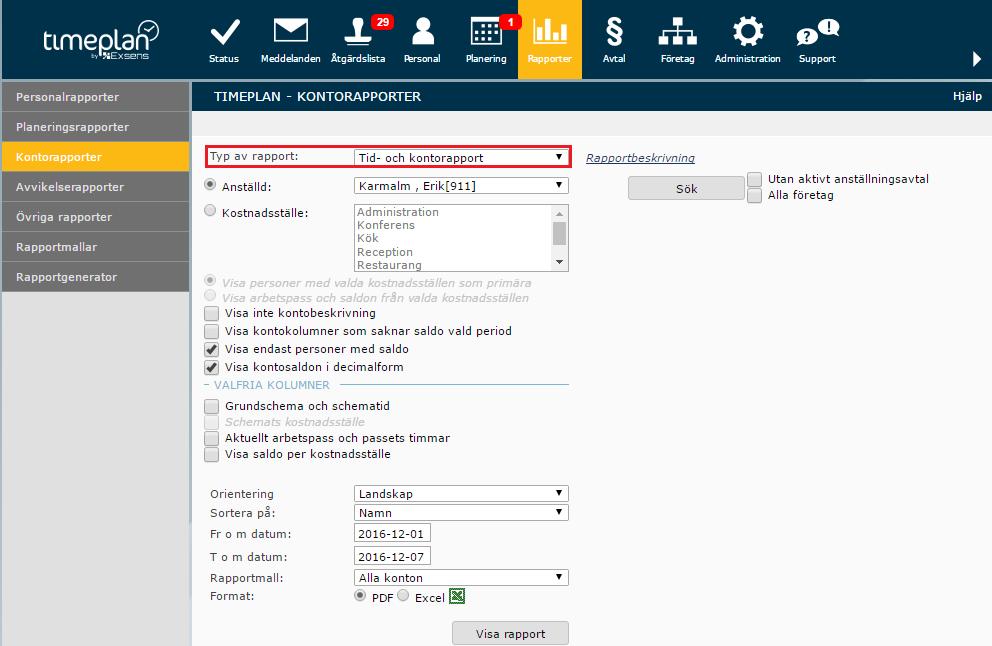
Task: Open Företag organization chart icon
Action: (x=678, y=32)
